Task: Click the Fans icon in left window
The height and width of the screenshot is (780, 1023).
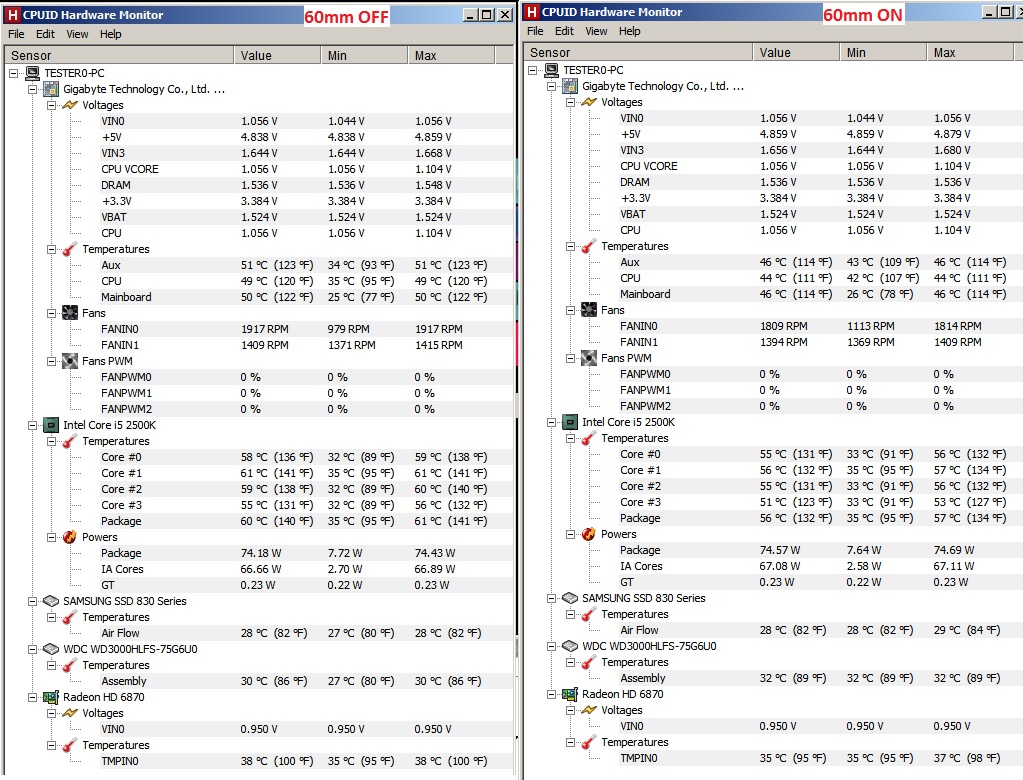Action: (70, 313)
